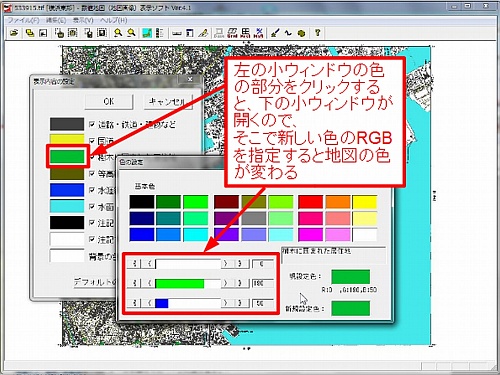Screen dimensions: 500x375
Task: Pick gray from the basic colors grid
Action: point(254,218)
